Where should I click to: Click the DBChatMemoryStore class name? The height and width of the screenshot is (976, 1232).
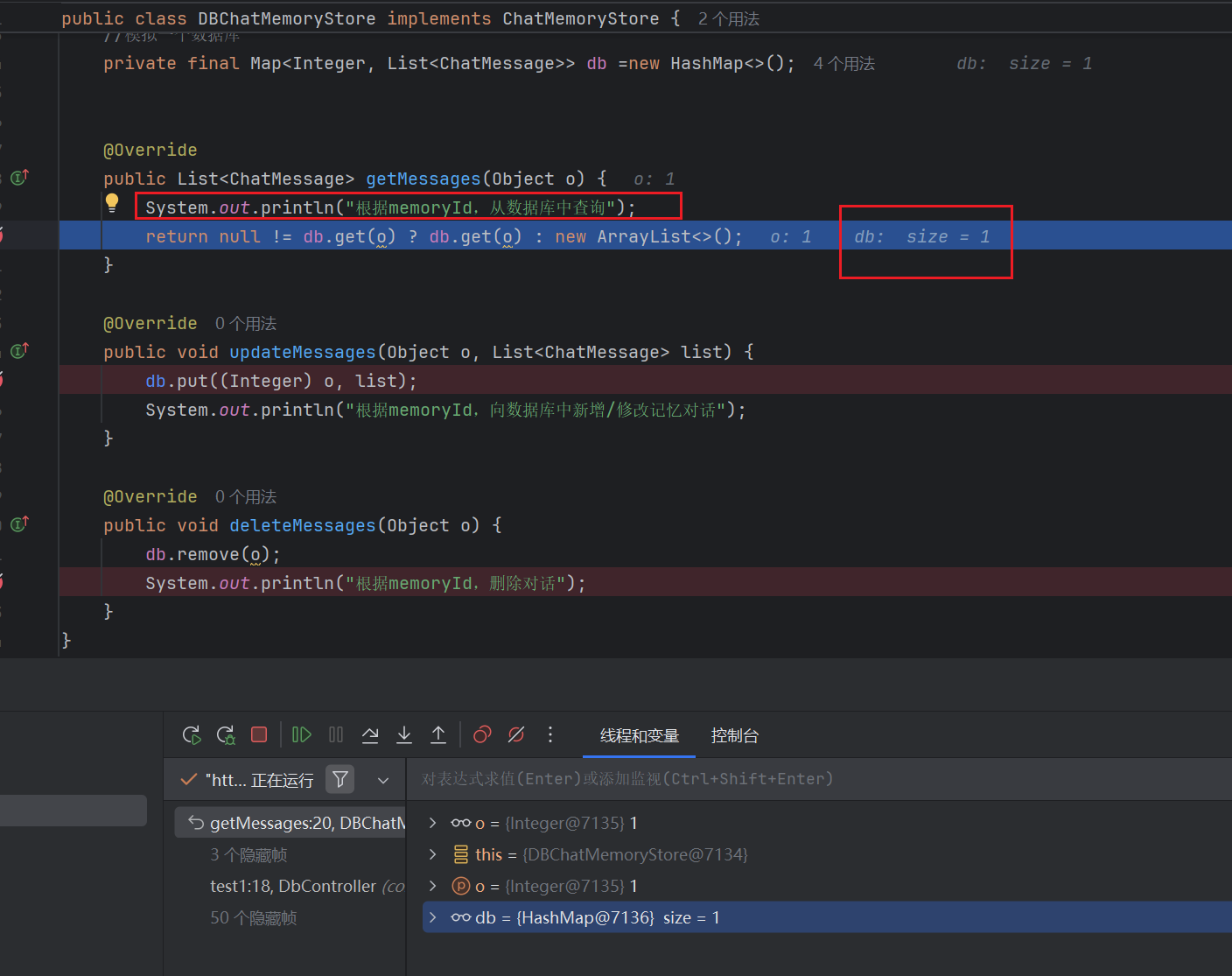click(287, 19)
